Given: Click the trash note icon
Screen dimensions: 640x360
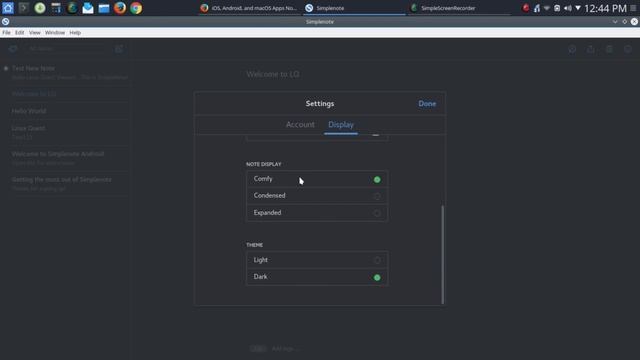Looking at the screenshot, I should [x=609, y=49].
